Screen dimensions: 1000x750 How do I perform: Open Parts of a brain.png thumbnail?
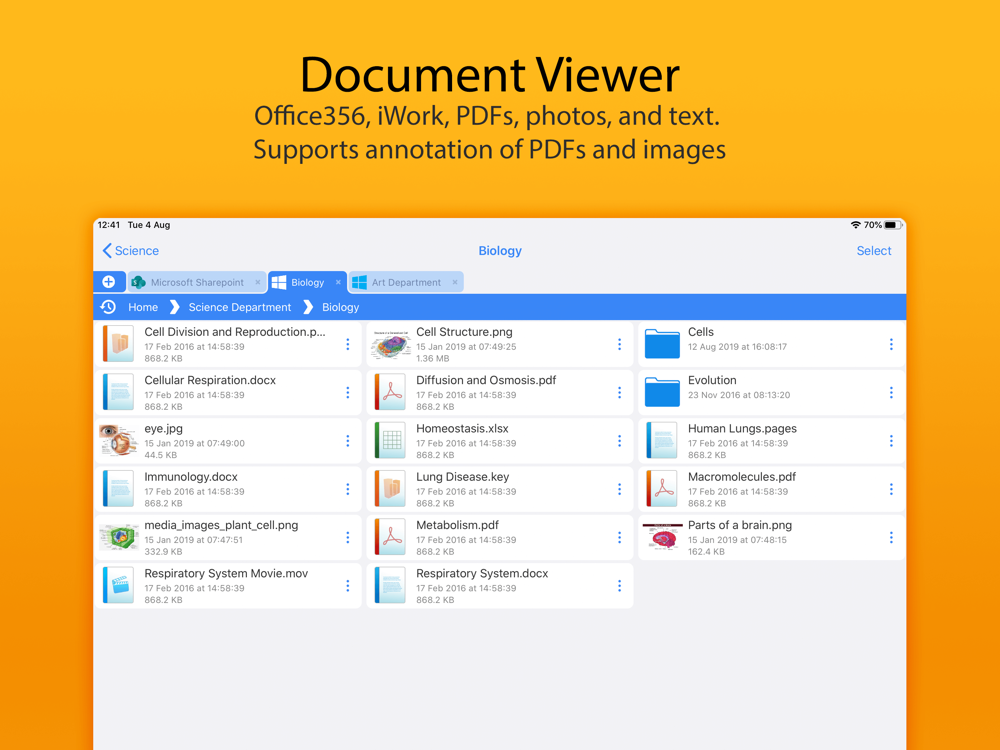click(x=662, y=538)
